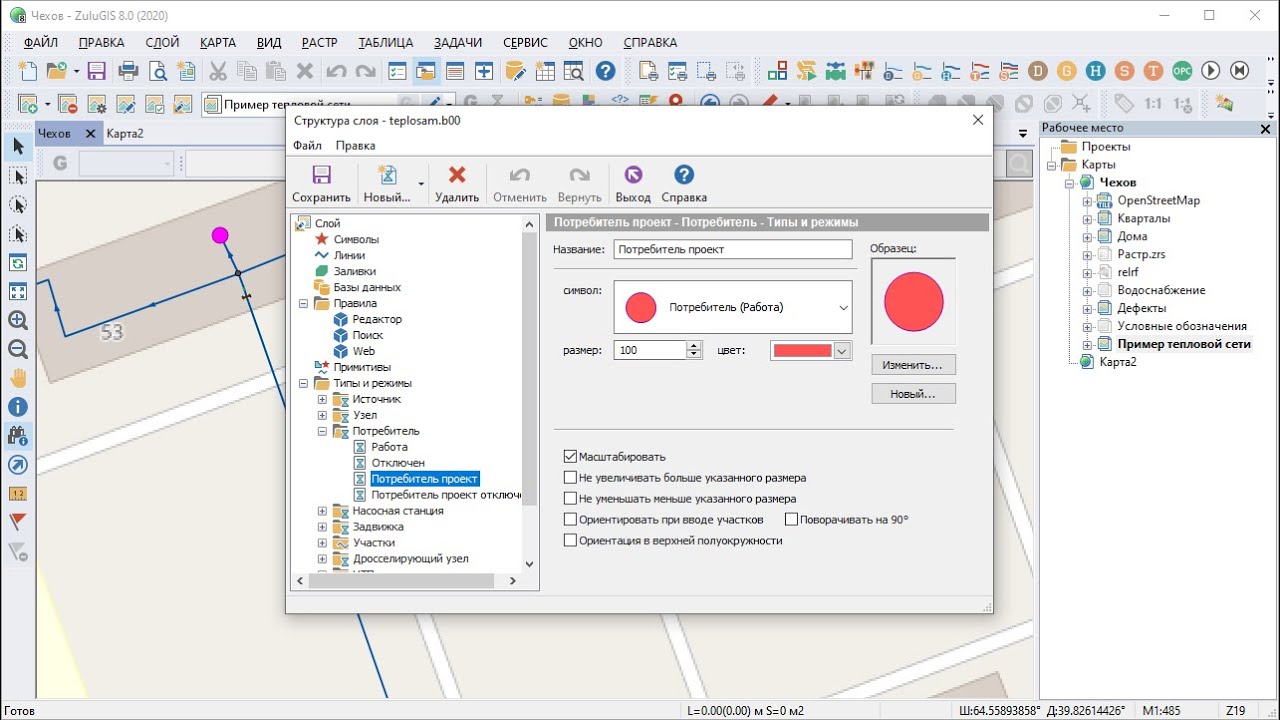This screenshot has width=1280, height=720.
Task: Click the binoculars search tool
Action: [x=18, y=436]
